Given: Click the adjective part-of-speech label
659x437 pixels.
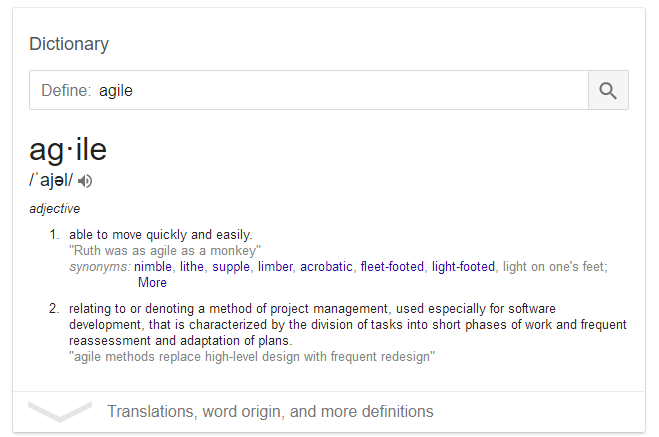Looking at the screenshot, I should 55,209.
